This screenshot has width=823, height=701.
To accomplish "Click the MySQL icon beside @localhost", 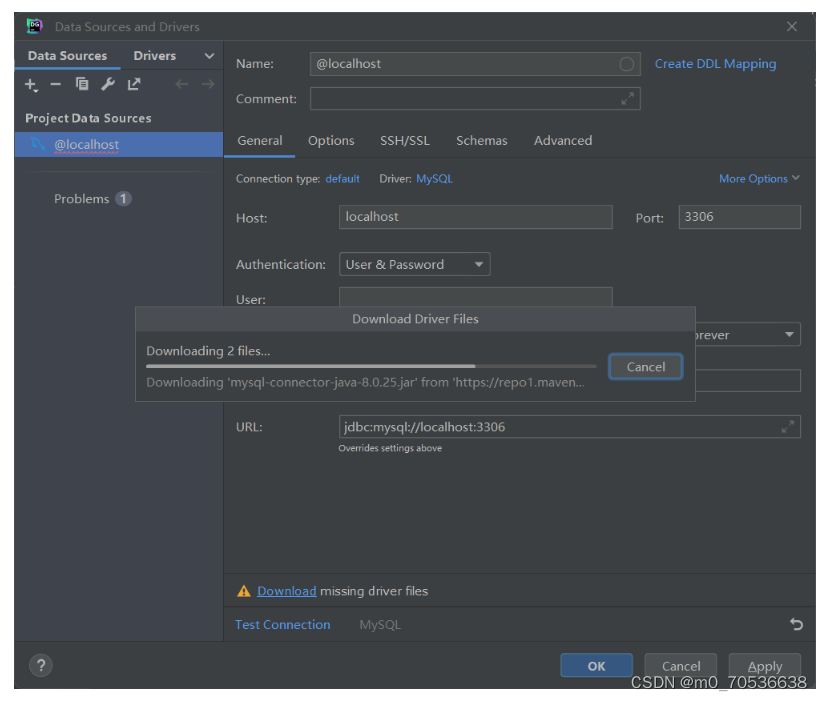I will (38, 144).
